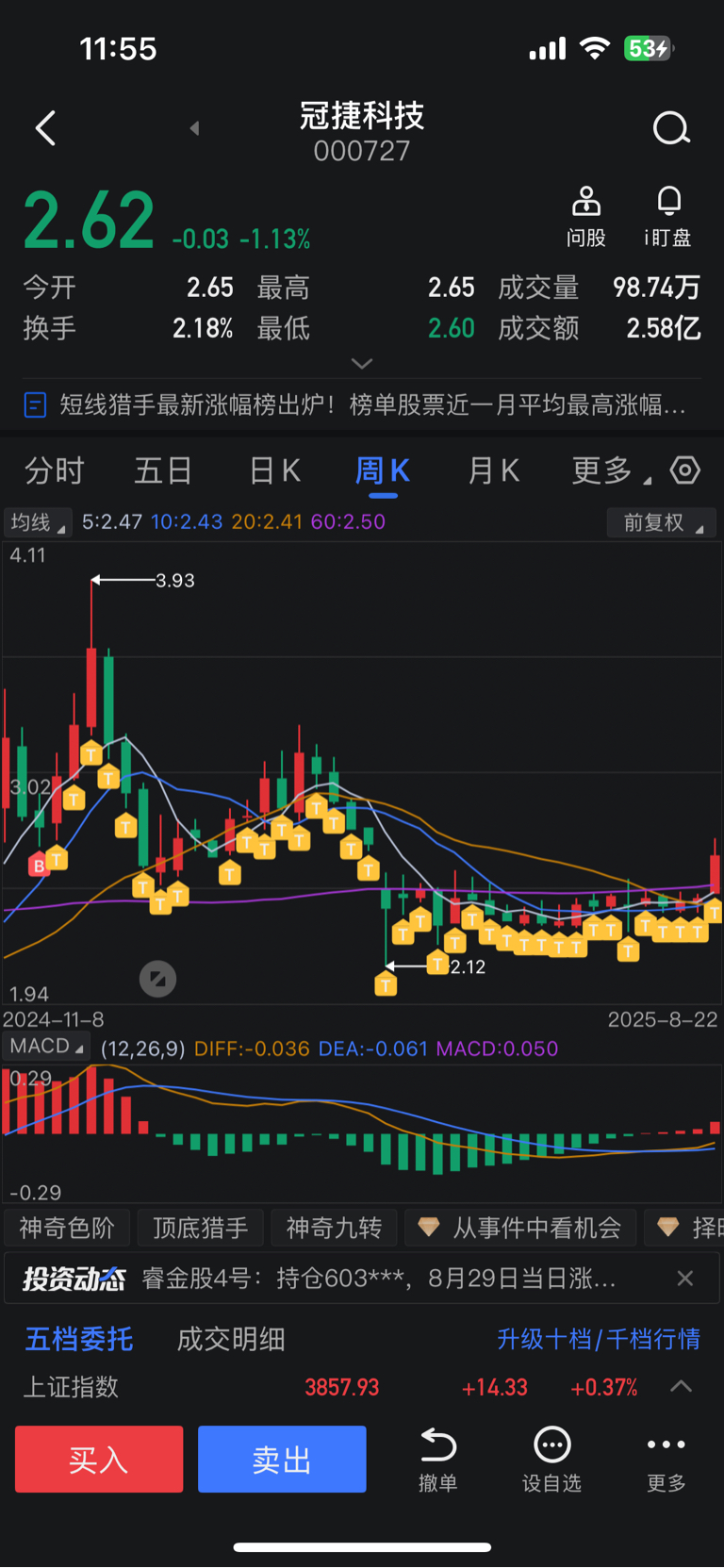The width and height of the screenshot is (724, 1568).
Task: Switch to the 五档委托 tab
Action: (x=79, y=1339)
